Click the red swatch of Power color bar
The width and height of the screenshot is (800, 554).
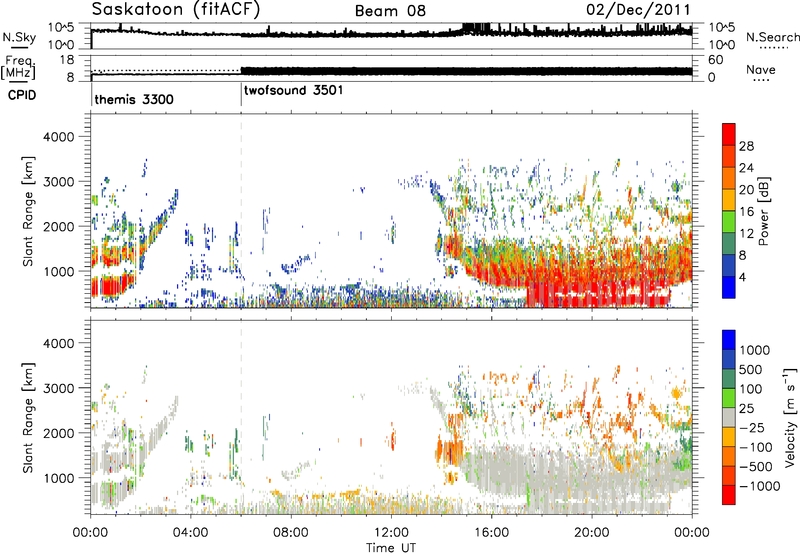tap(729, 134)
